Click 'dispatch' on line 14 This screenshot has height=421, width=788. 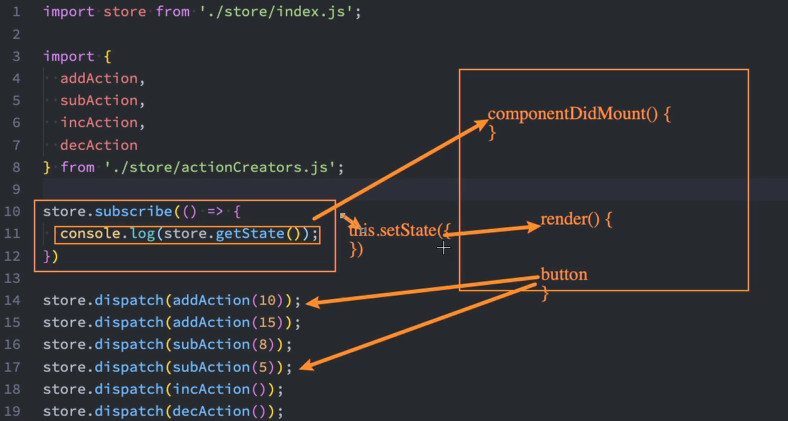click(x=129, y=300)
